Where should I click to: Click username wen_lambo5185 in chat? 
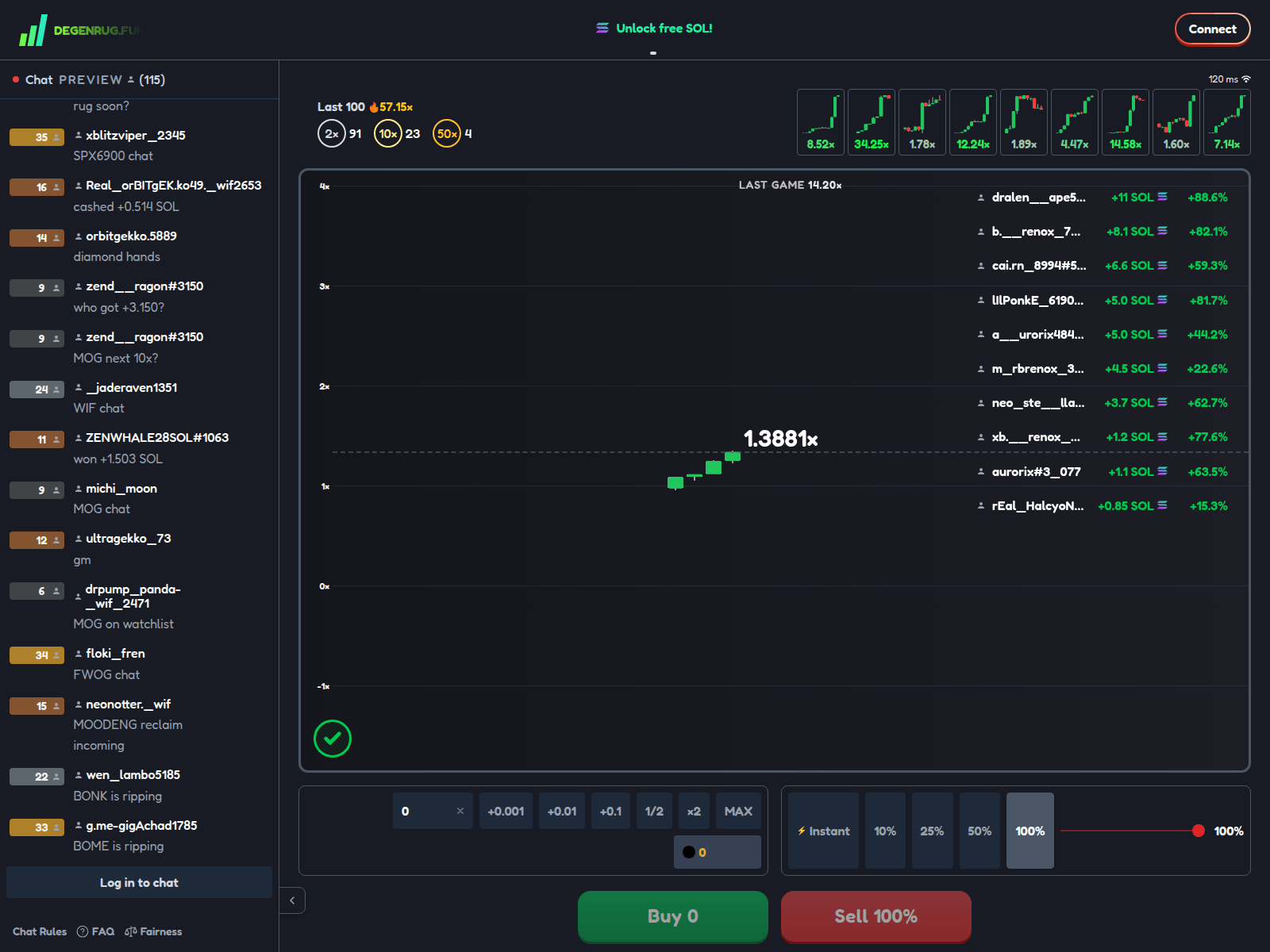click(133, 775)
